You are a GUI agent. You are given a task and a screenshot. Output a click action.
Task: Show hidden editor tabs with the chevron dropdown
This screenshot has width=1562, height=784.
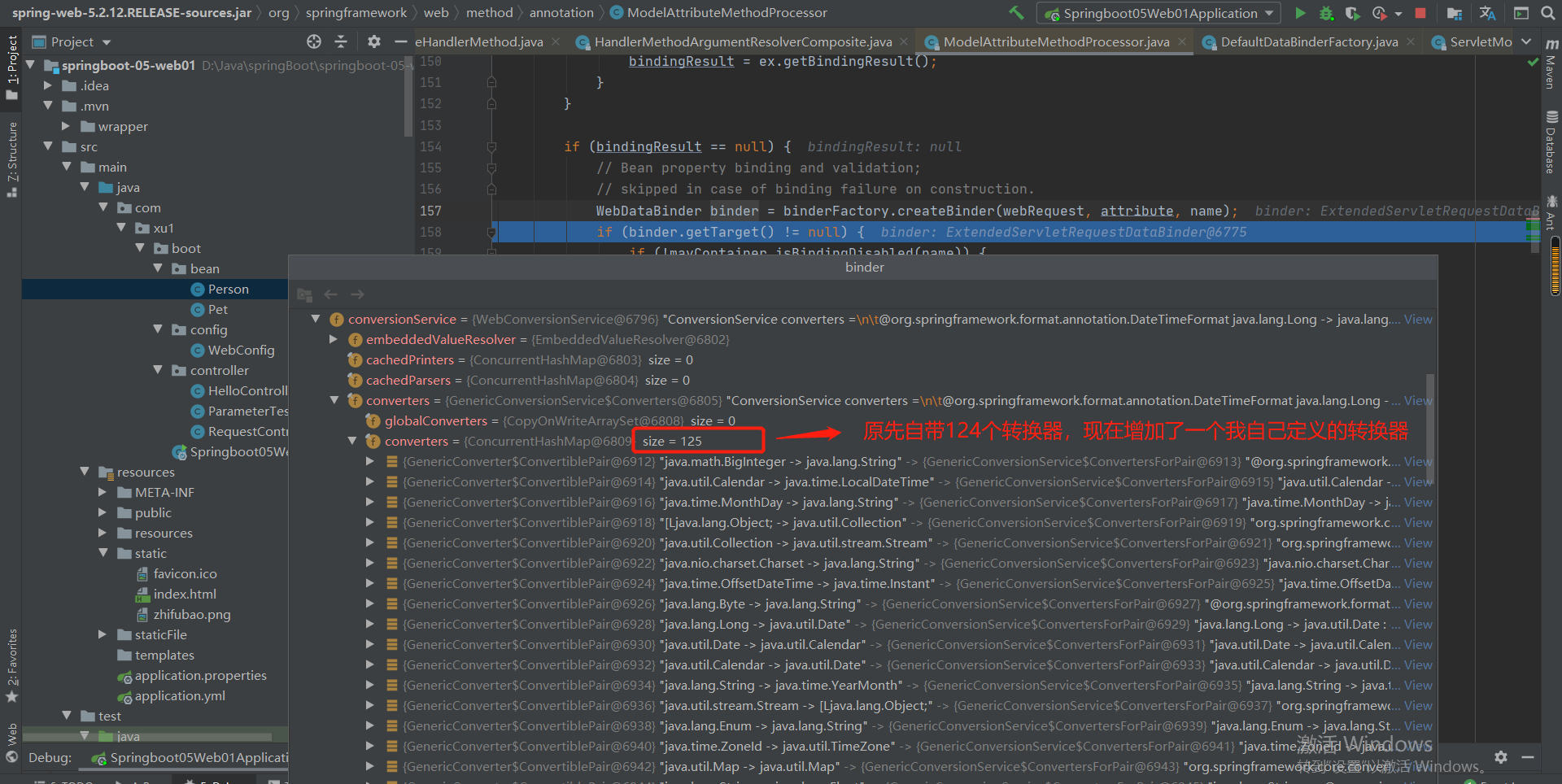click(x=1526, y=41)
